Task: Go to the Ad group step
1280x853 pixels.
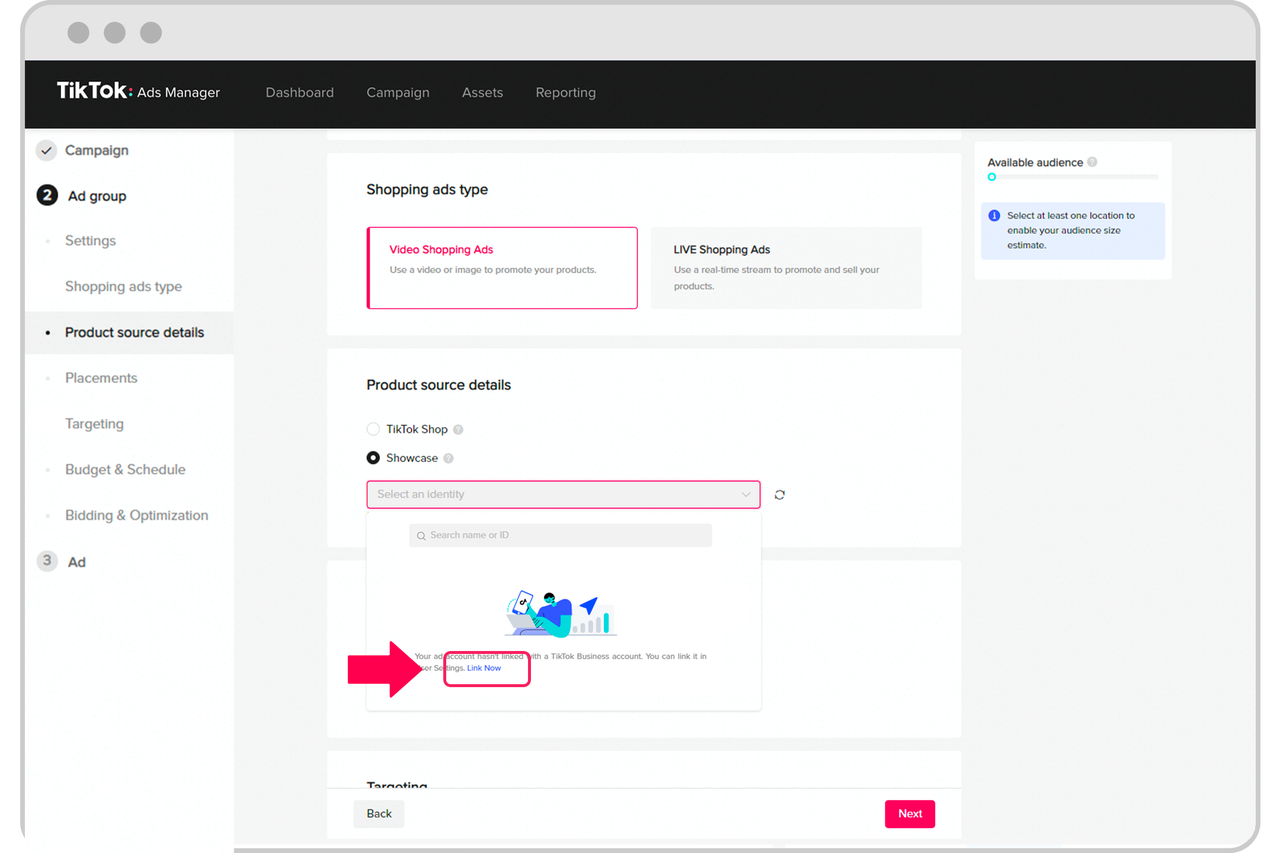Action: tap(97, 196)
